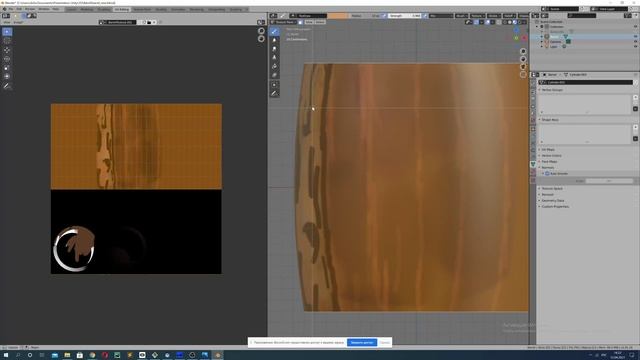Image resolution: width=640 pixels, height=360 pixels.
Task: Click the outliner search field
Action: point(582,16)
